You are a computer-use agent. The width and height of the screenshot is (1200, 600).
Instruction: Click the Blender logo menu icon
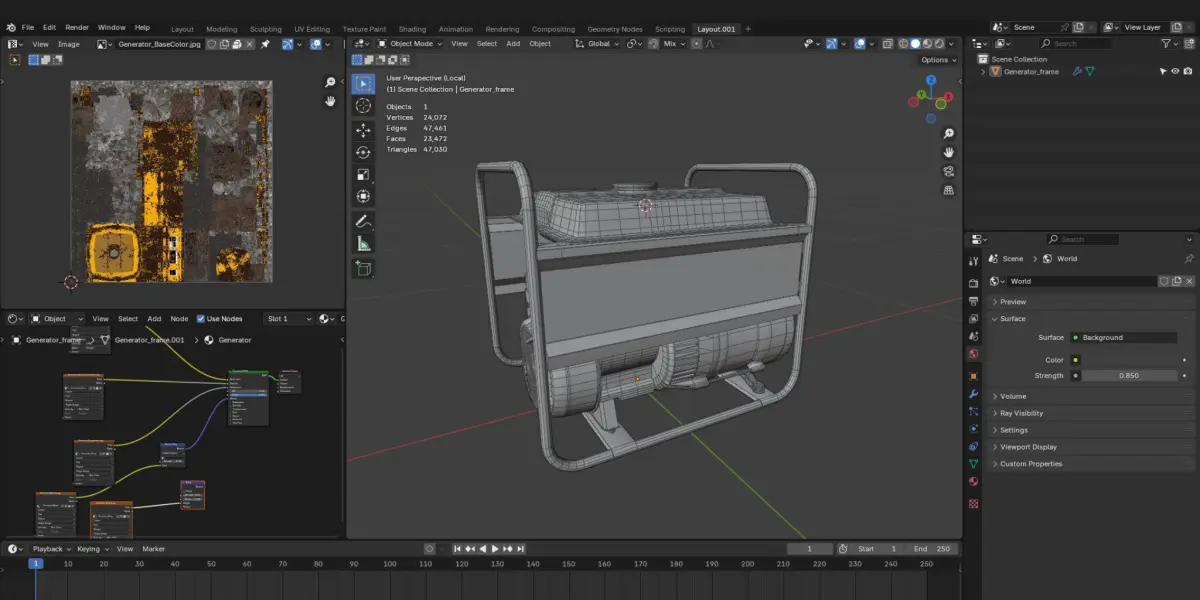(10, 27)
